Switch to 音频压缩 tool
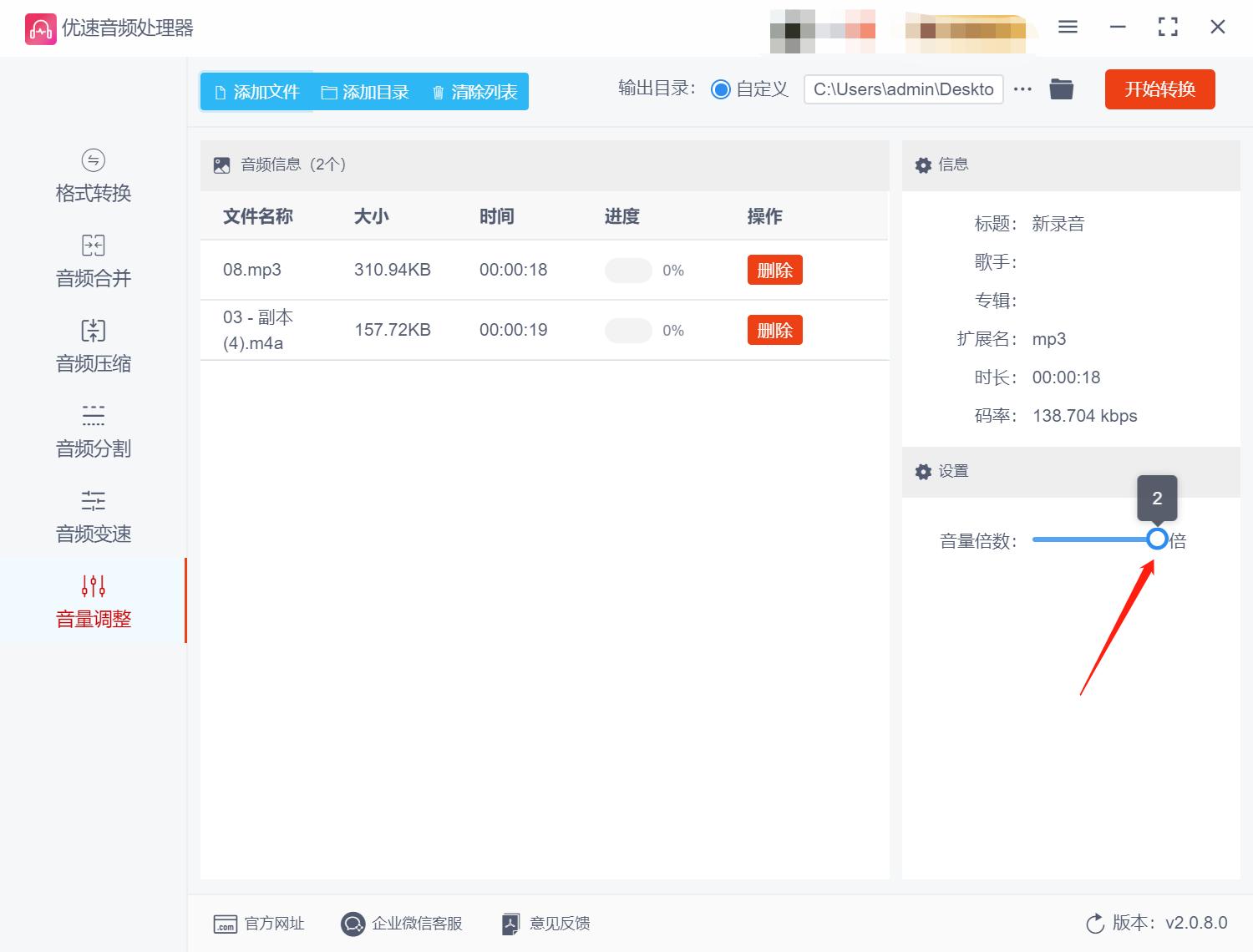Screen dimensions: 1253x952 (92, 346)
